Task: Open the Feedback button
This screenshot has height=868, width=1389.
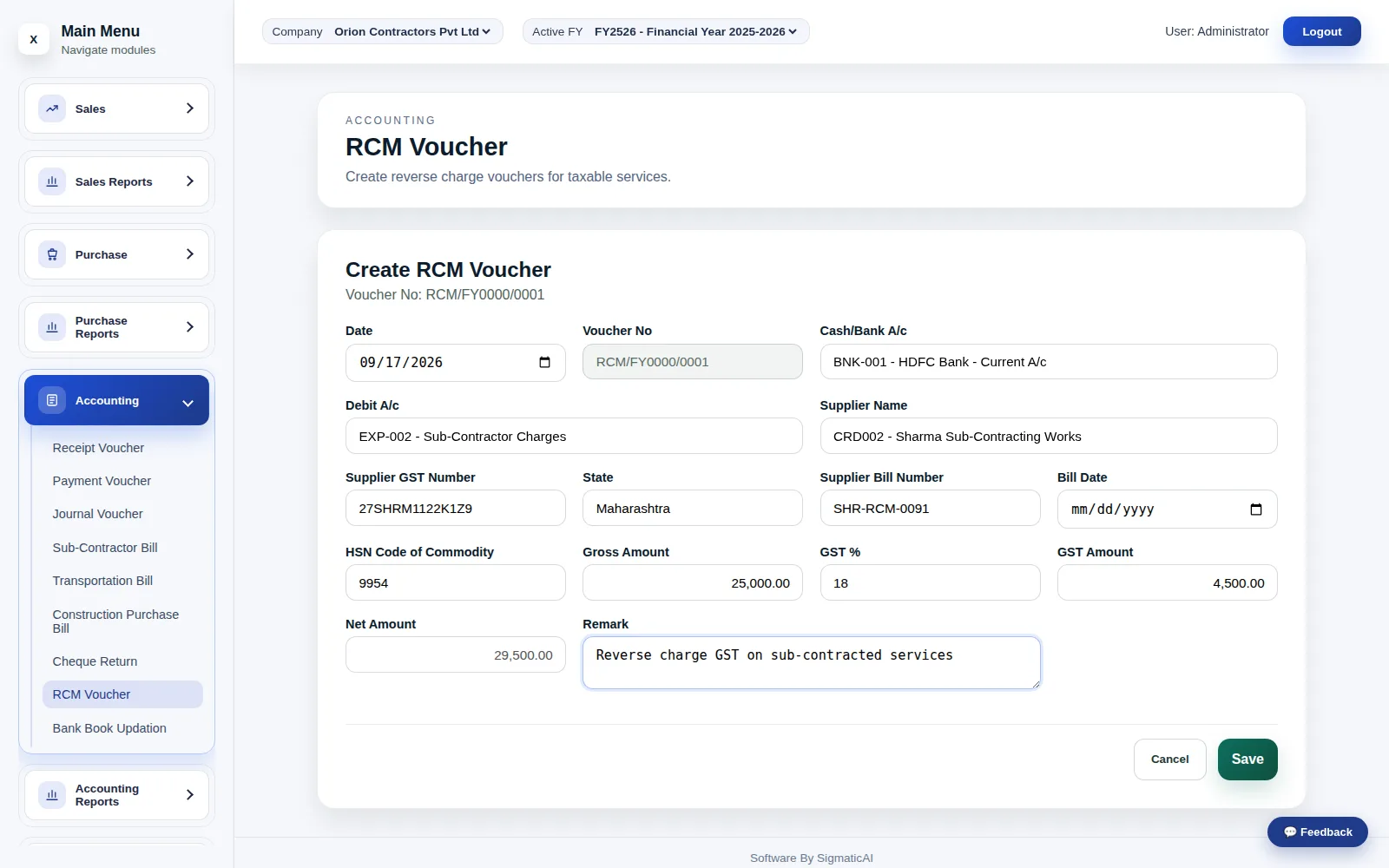Action: pos(1317,832)
